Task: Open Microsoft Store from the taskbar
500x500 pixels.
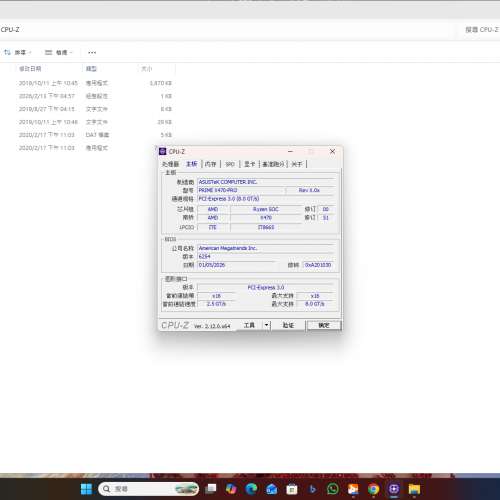Action: click(x=292, y=489)
